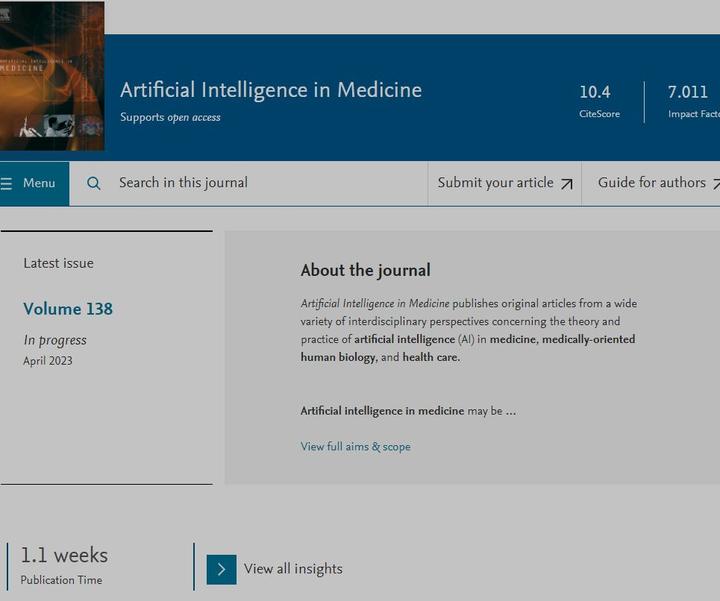Image resolution: width=720 pixels, height=601 pixels.
Task: Click the Submit your article arrow icon
Action: tap(567, 184)
